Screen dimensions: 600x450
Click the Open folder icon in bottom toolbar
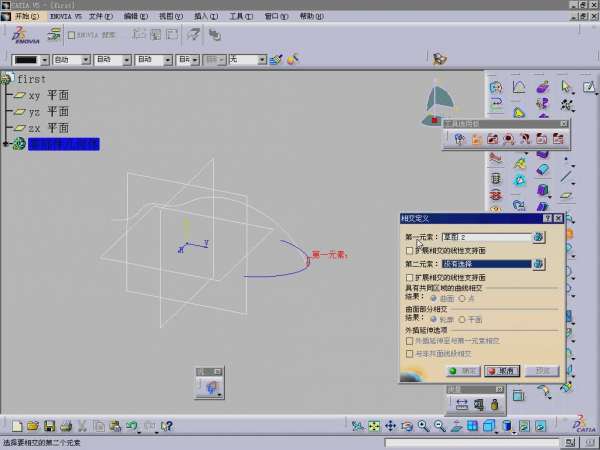point(32,427)
